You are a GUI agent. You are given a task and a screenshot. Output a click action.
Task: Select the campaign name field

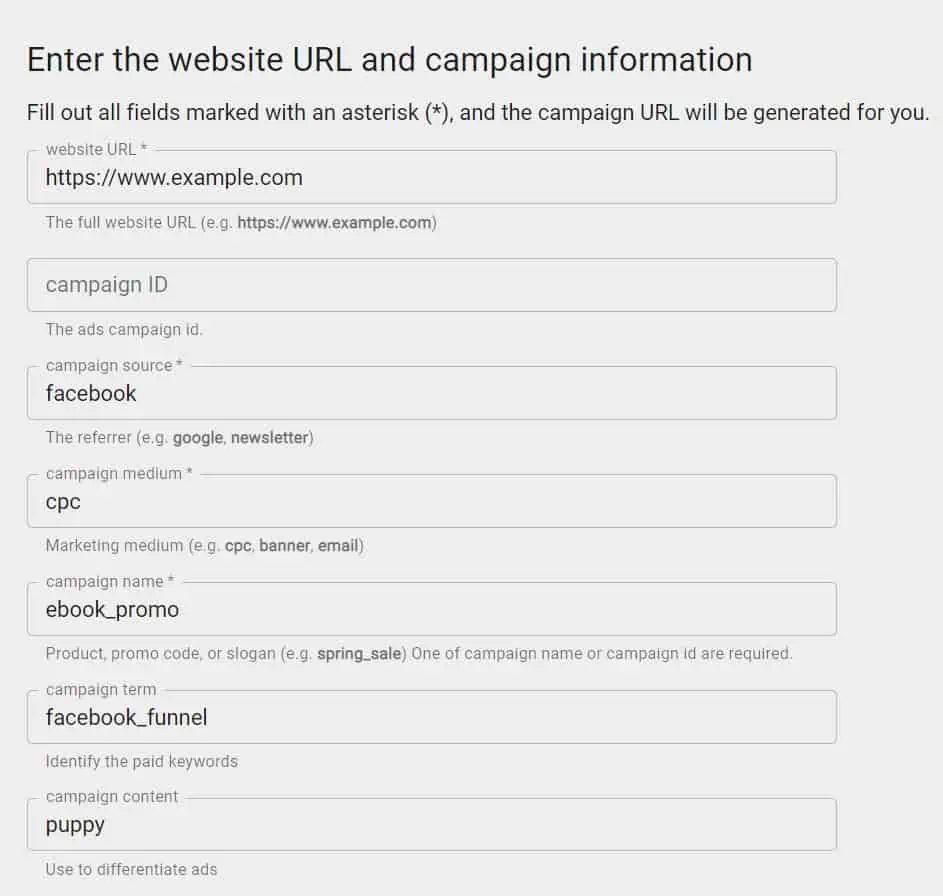430,608
